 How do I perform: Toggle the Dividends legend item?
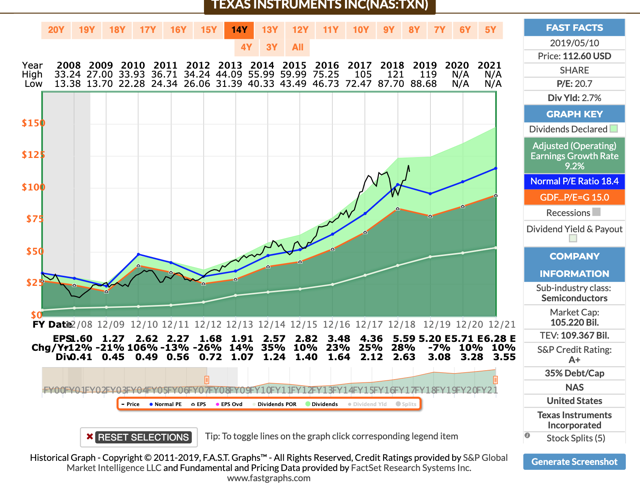pyautogui.click(x=322, y=404)
